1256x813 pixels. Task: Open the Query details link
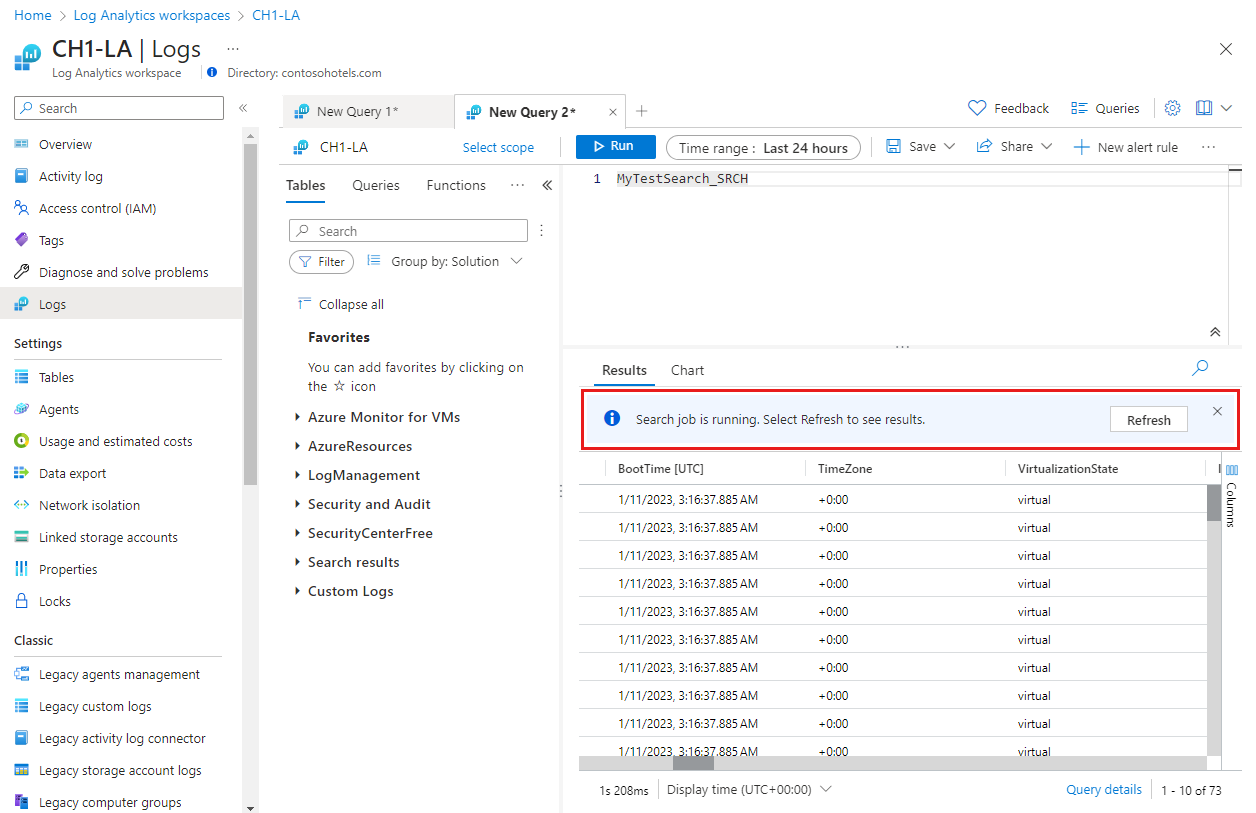click(1103, 789)
